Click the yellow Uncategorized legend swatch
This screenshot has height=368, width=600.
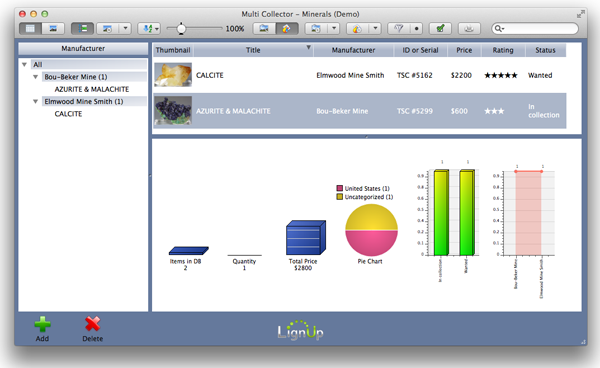coord(339,197)
